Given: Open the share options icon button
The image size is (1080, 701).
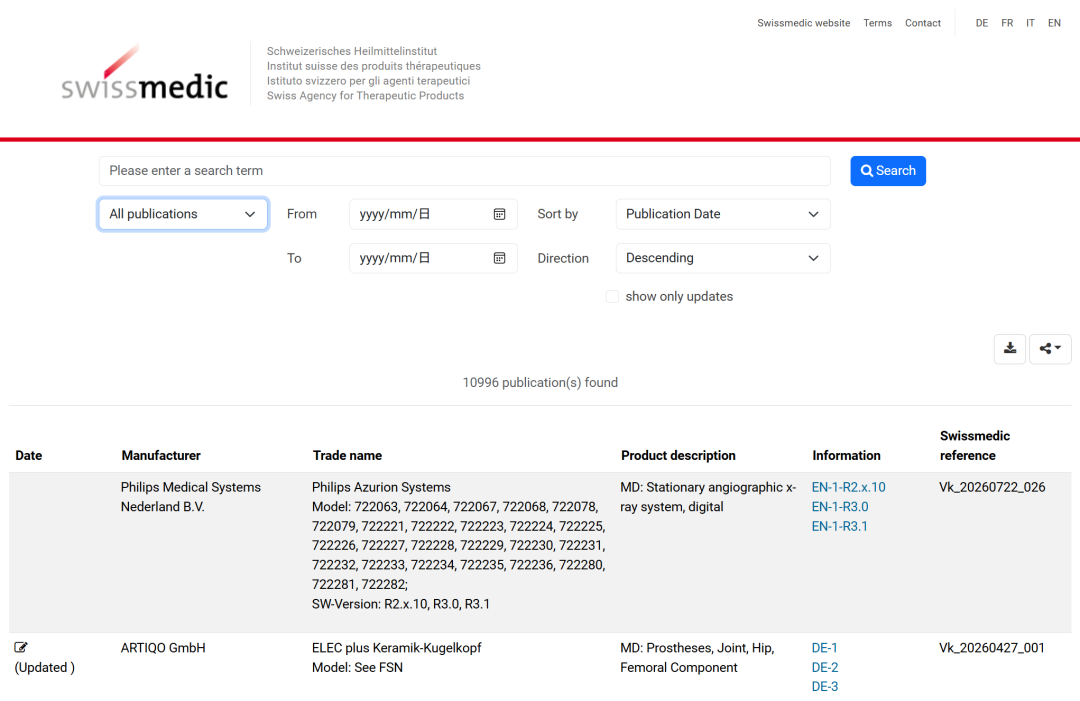Looking at the screenshot, I should [1050, 348].
